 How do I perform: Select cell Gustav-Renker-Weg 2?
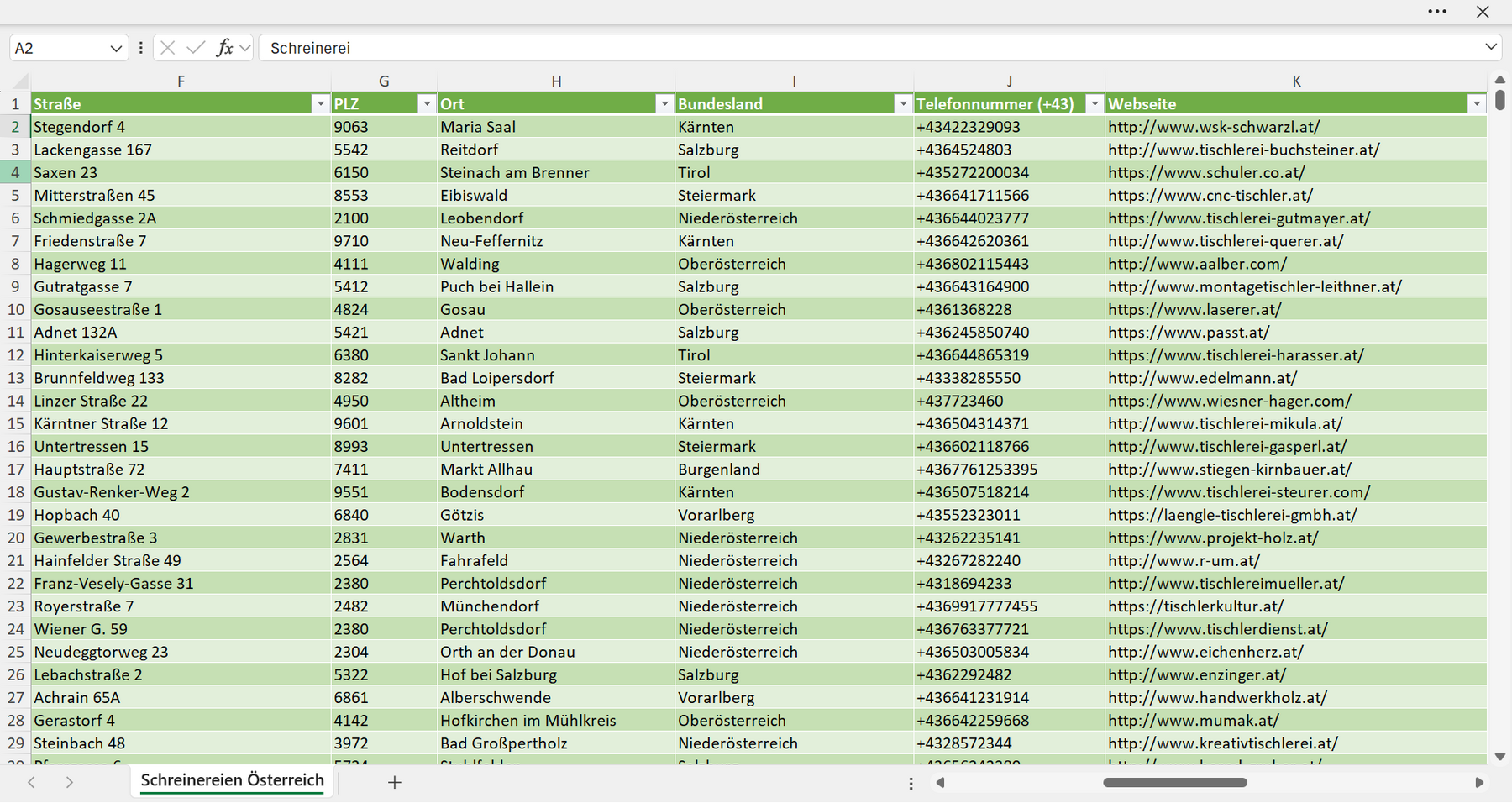[181, 492]
